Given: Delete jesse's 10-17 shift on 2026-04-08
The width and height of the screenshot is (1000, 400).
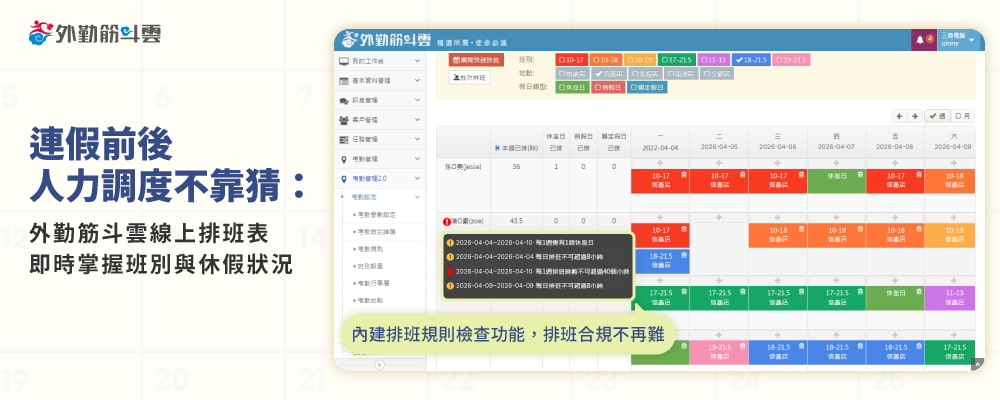Looking at the screenshot, I should click(918, 174).
